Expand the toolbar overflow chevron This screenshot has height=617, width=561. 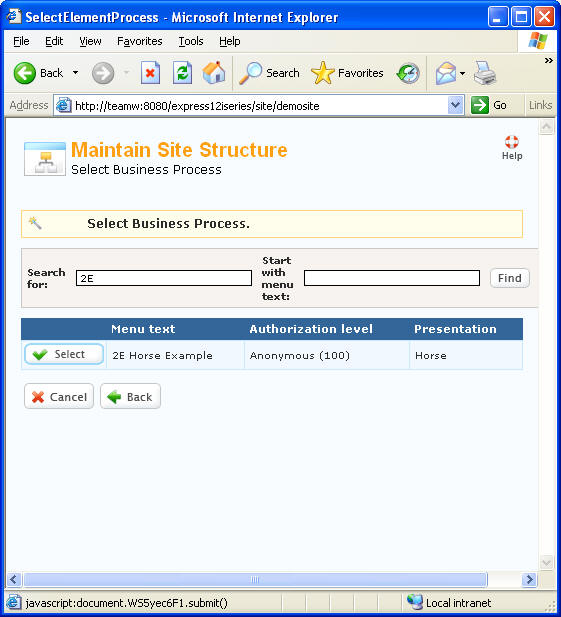coord(548,60)
